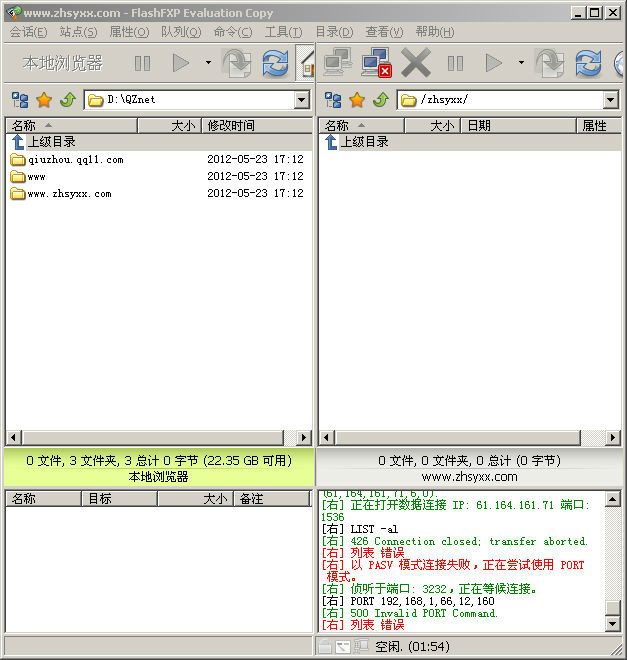Open the 目录(D) menu

tap(334, 32)
